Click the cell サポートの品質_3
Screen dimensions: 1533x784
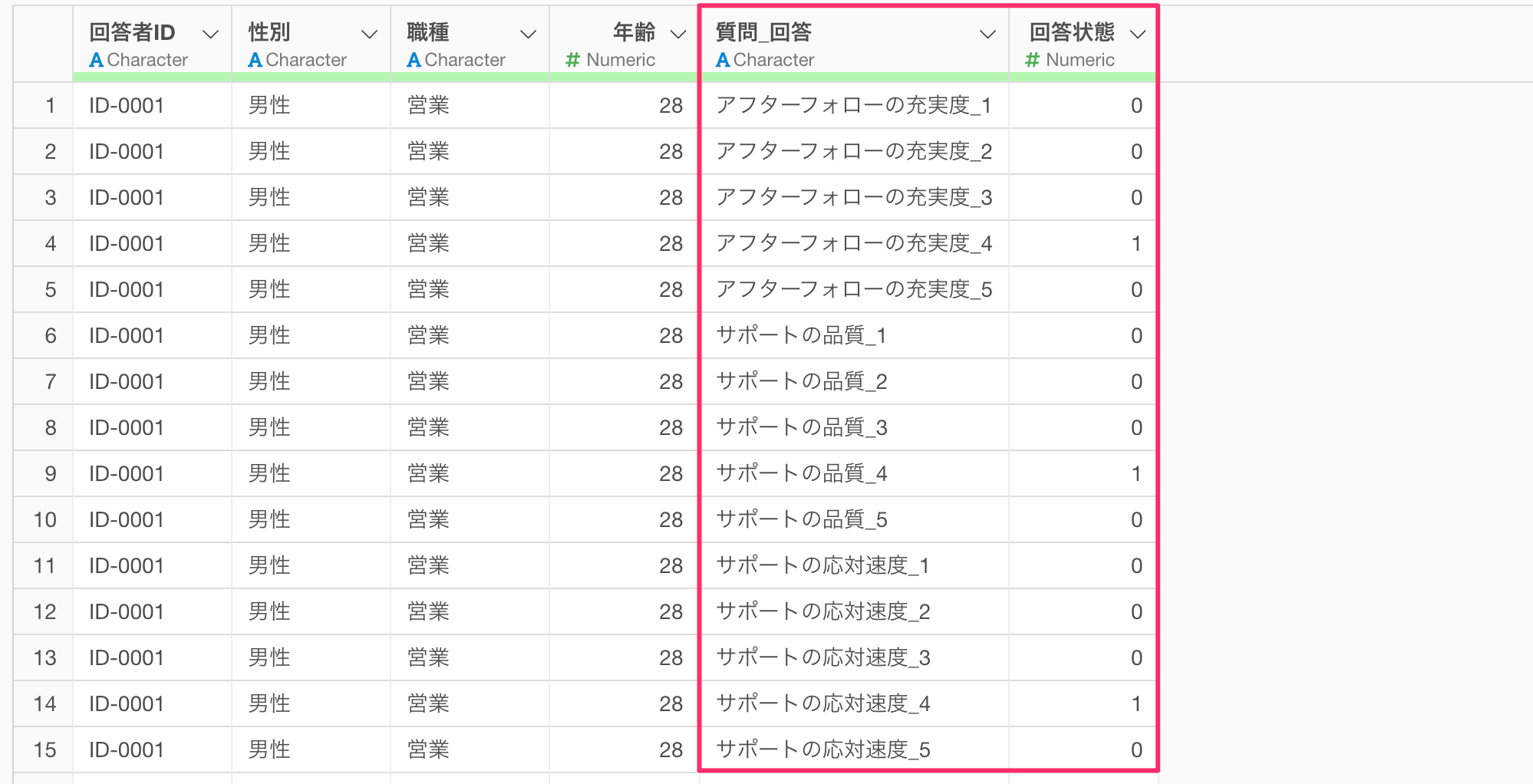pos(801,428)
